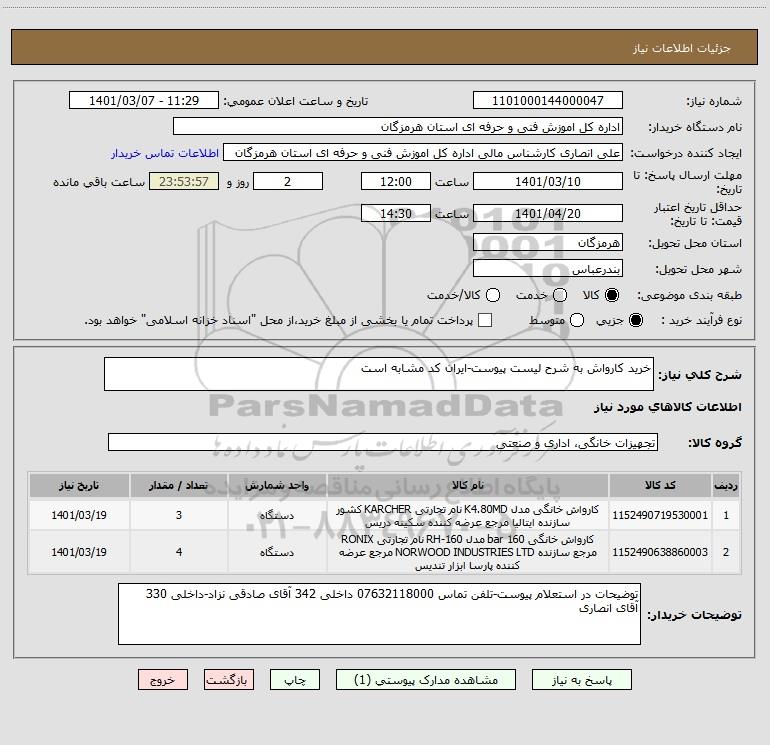The width and height of the screenshot is (770, 745).
Task: Click item code 1152490719530001
Action: point(660,515)
